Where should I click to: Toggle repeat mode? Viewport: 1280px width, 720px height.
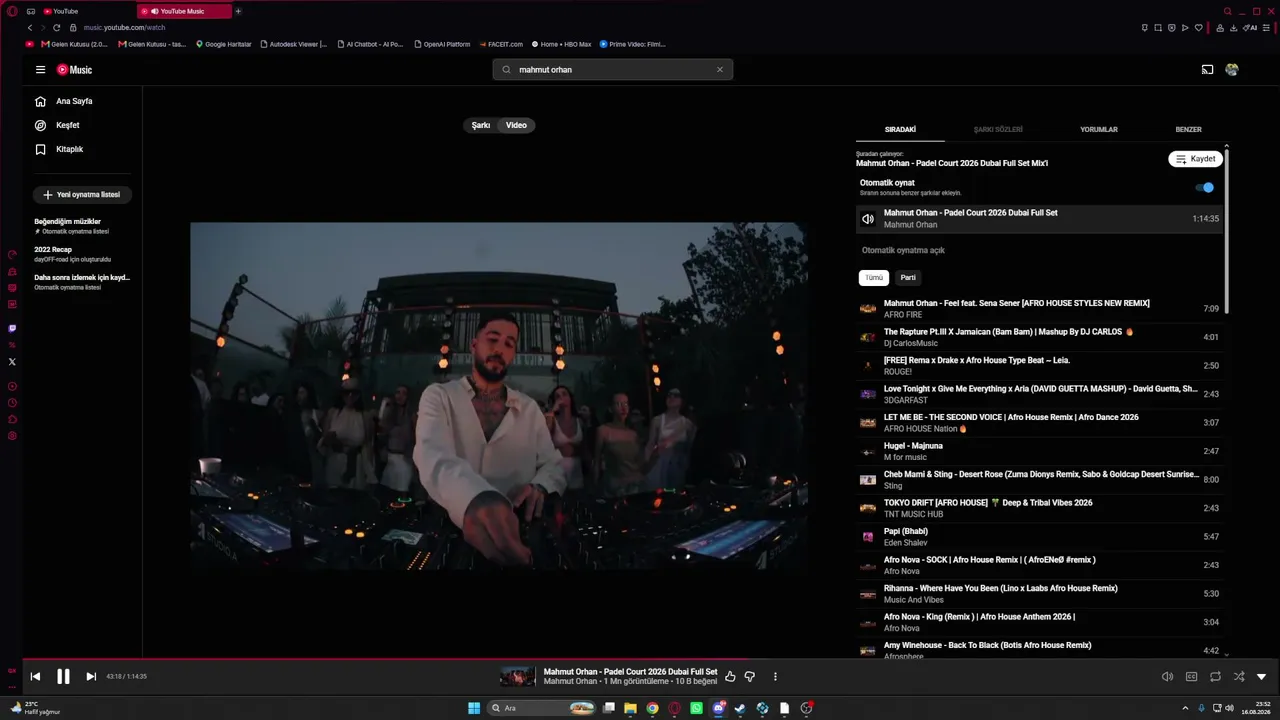[x=1215, y=677]
